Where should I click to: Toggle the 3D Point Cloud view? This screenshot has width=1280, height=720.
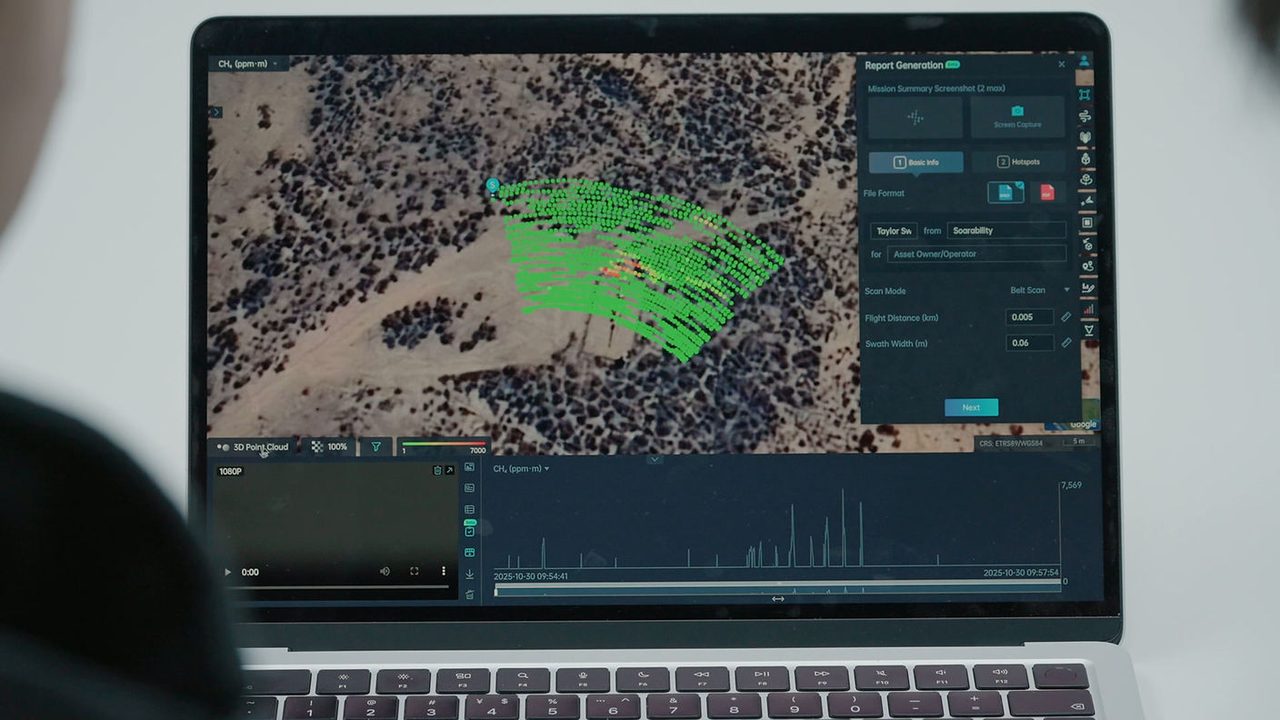[253, 447]
